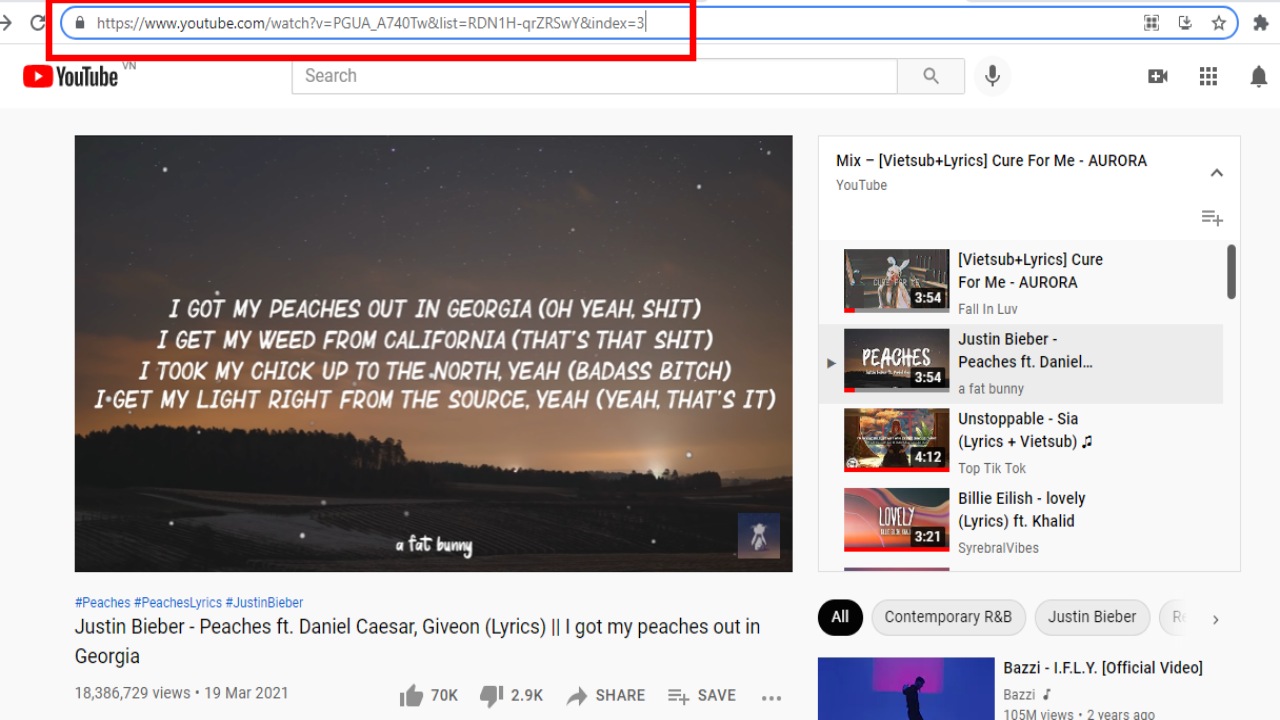1280x720 pixels.
Task: Click the 'a fat bunny' channel name in playlist
Action: point(991,389)
